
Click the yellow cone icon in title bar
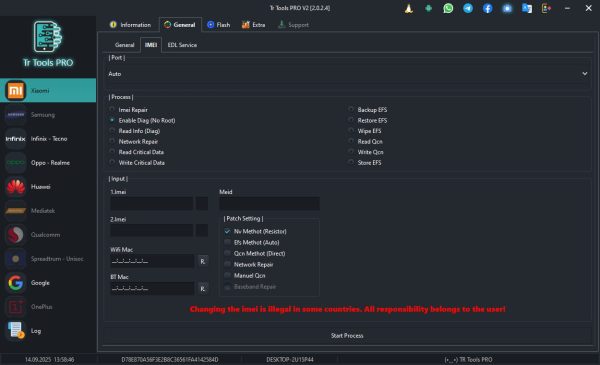[409, 8]
